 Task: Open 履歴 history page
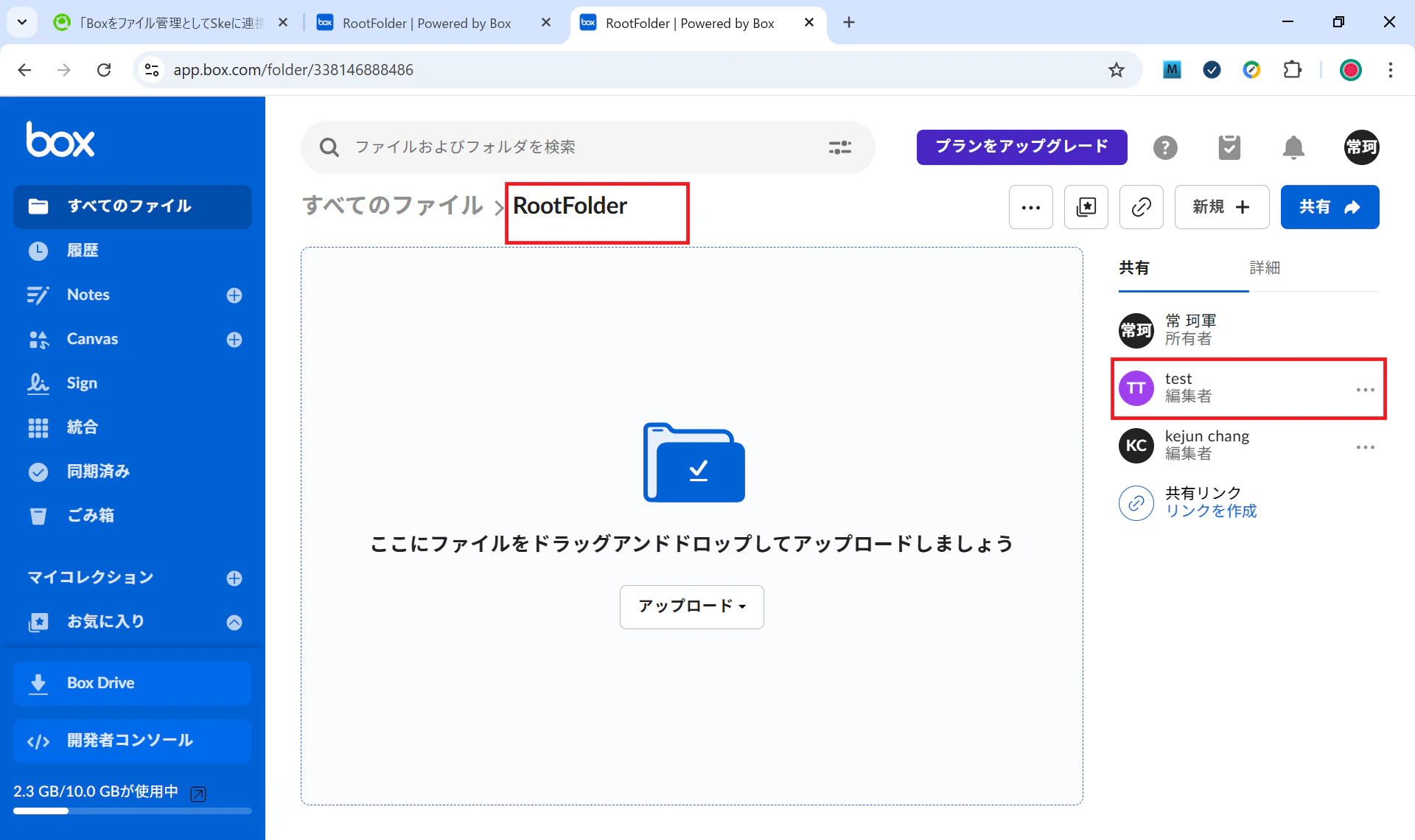83,251
